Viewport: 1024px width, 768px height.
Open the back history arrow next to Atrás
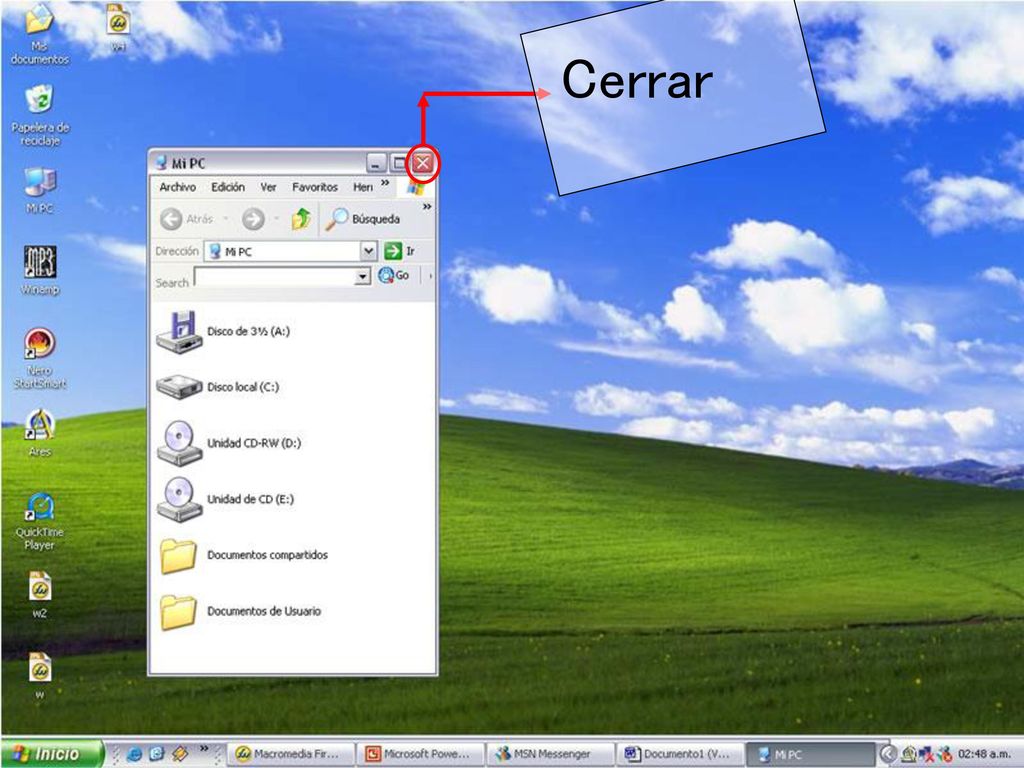point(225,219)
